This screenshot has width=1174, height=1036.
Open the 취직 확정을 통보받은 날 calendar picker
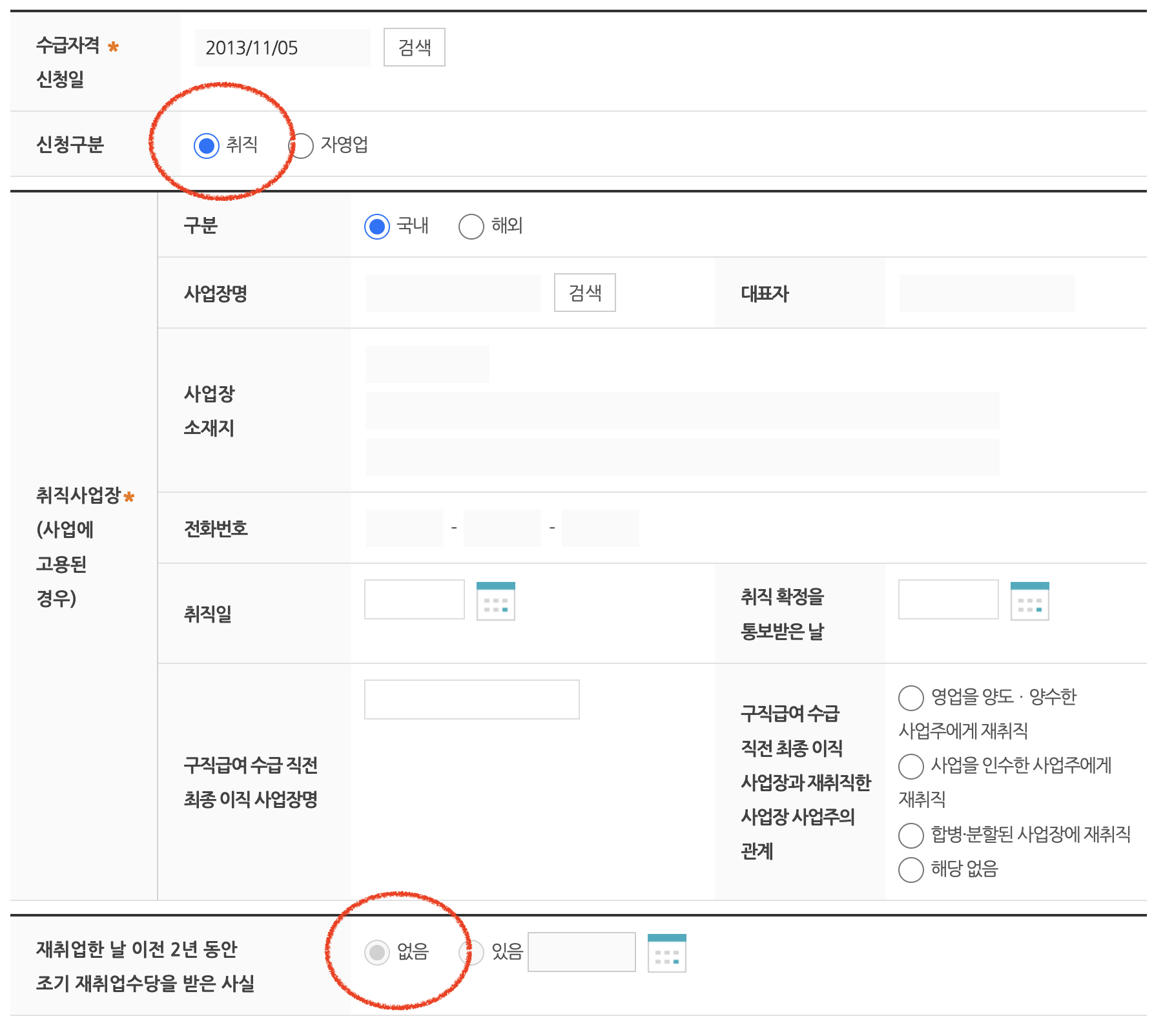click(x=1031, y=600)
